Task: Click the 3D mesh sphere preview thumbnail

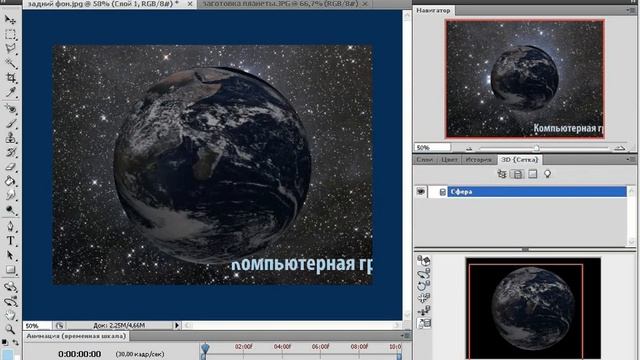Action: (533, 309)
